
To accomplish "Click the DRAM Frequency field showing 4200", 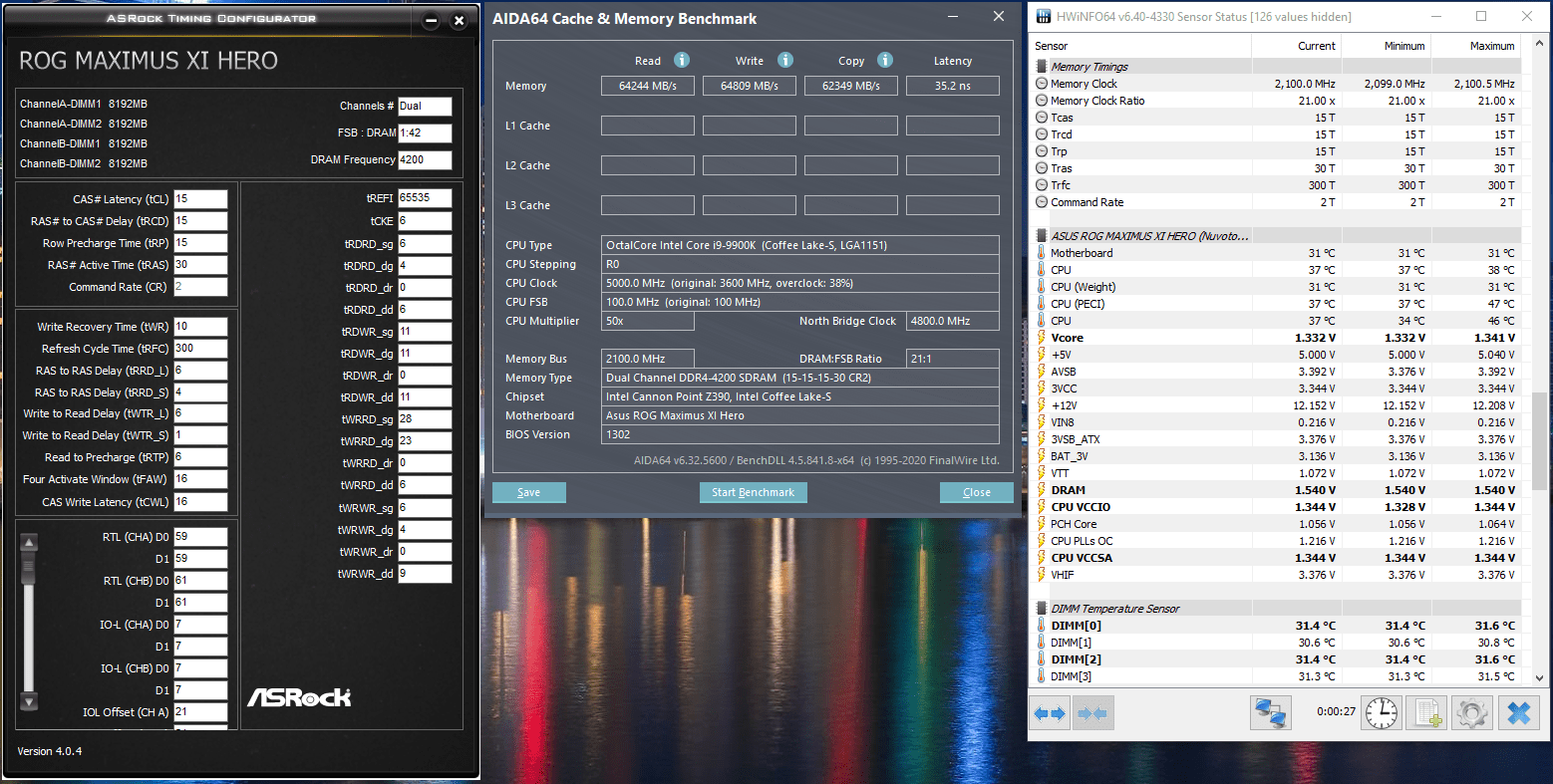I will pos(425,159).
